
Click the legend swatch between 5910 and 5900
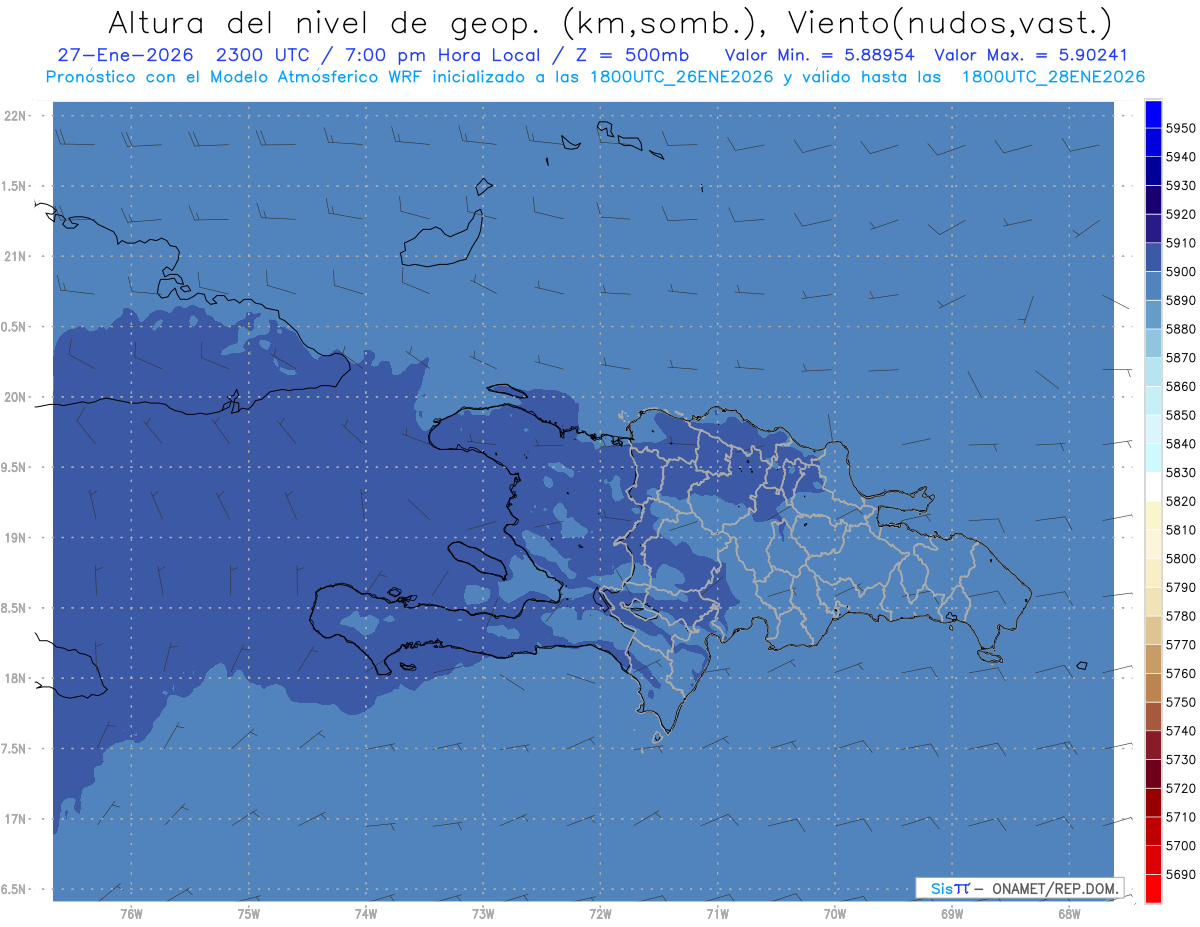pyautogui.click(x=1153, y=257)
